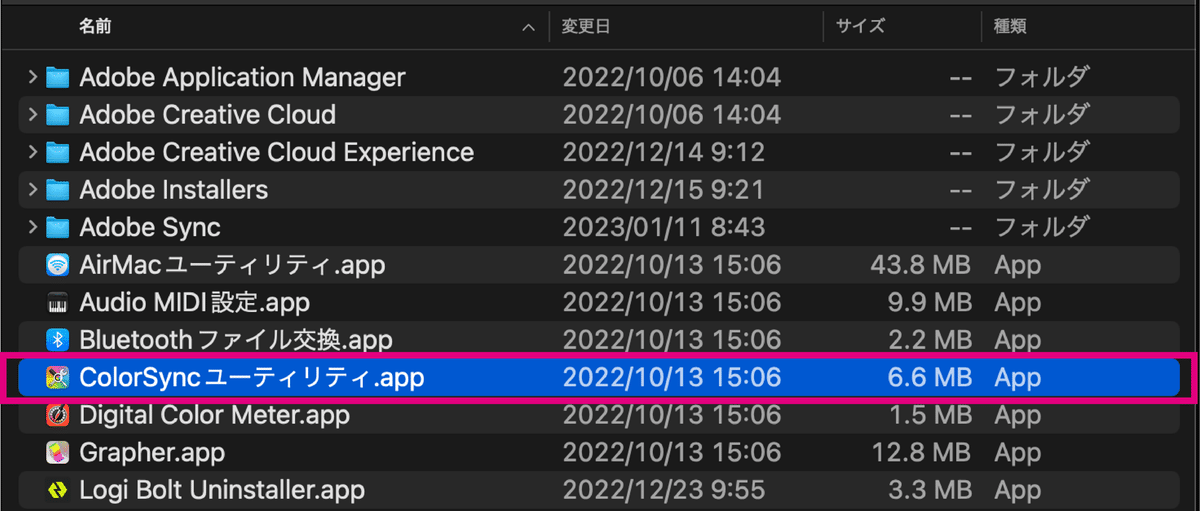Select ColorSyncユーティリティ.app file name
Screen dimensions: 1200x511
click(252, 378)
